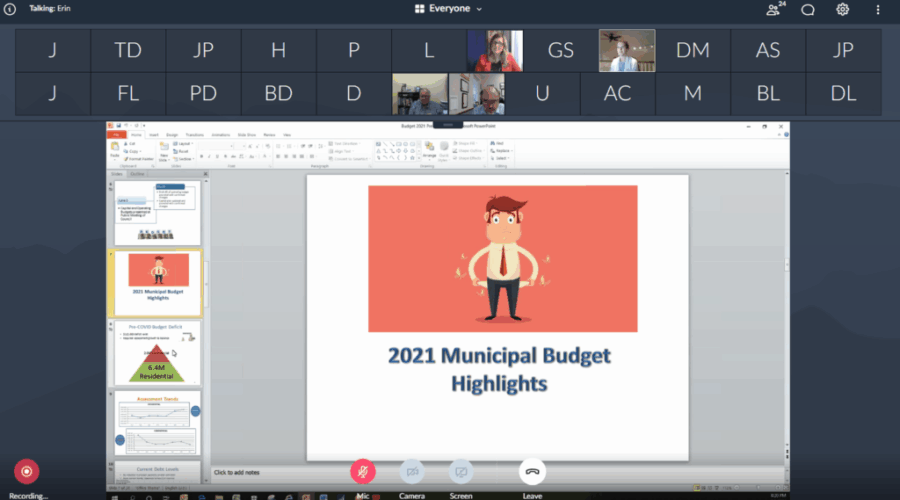
Task: Select the GS participant tile
Action: [560, 50]
